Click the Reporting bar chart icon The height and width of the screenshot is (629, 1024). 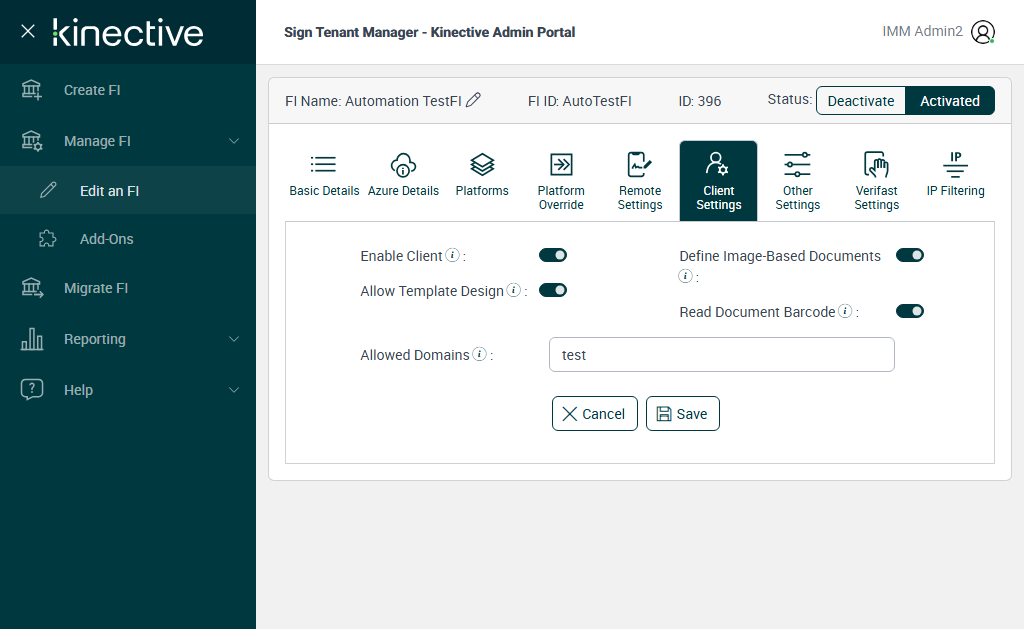tap(31, 339)
